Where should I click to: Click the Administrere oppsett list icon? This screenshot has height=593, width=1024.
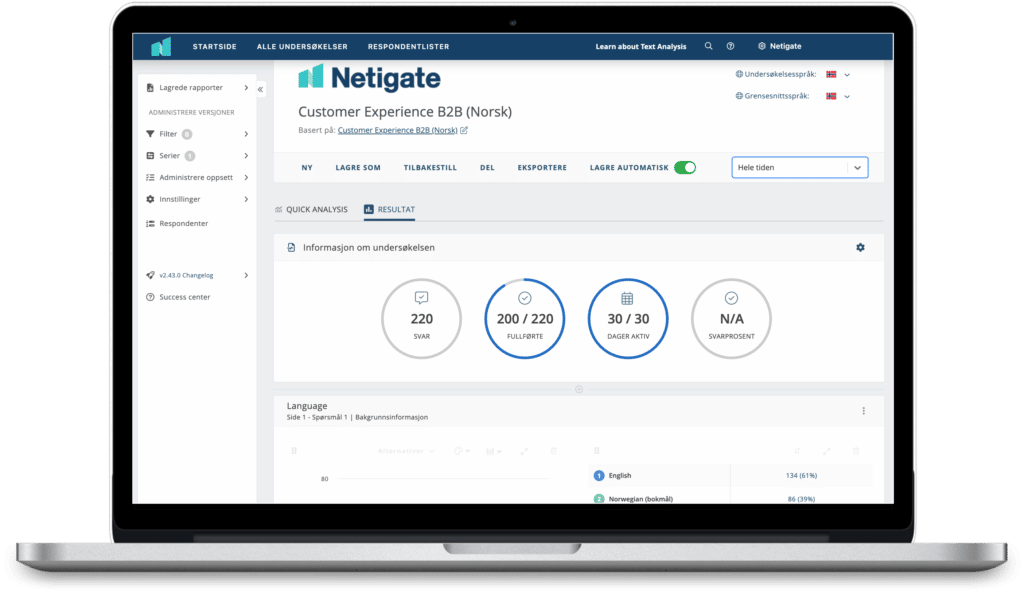click(x=150, y=177)
